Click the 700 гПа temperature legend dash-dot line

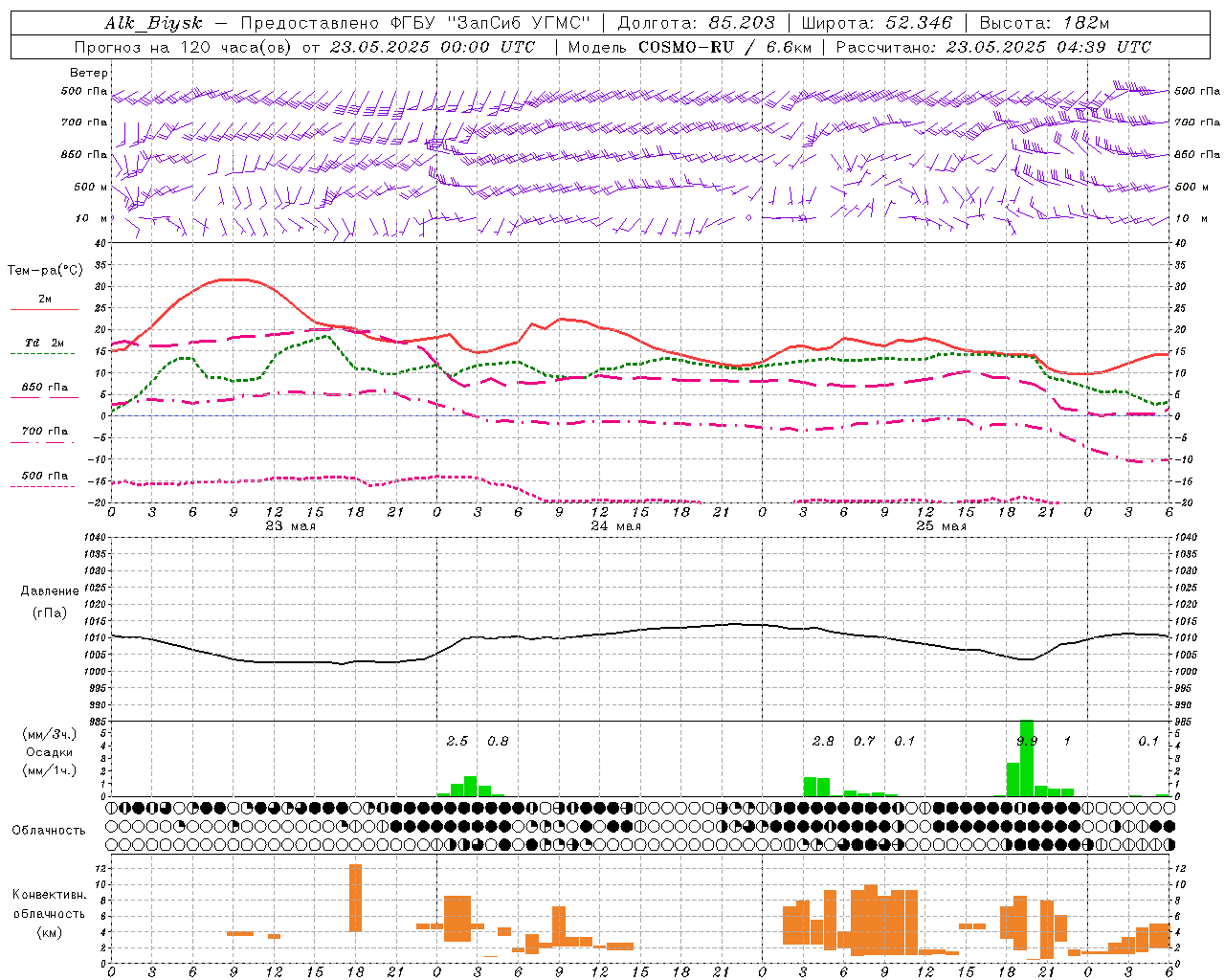point(42,442)
